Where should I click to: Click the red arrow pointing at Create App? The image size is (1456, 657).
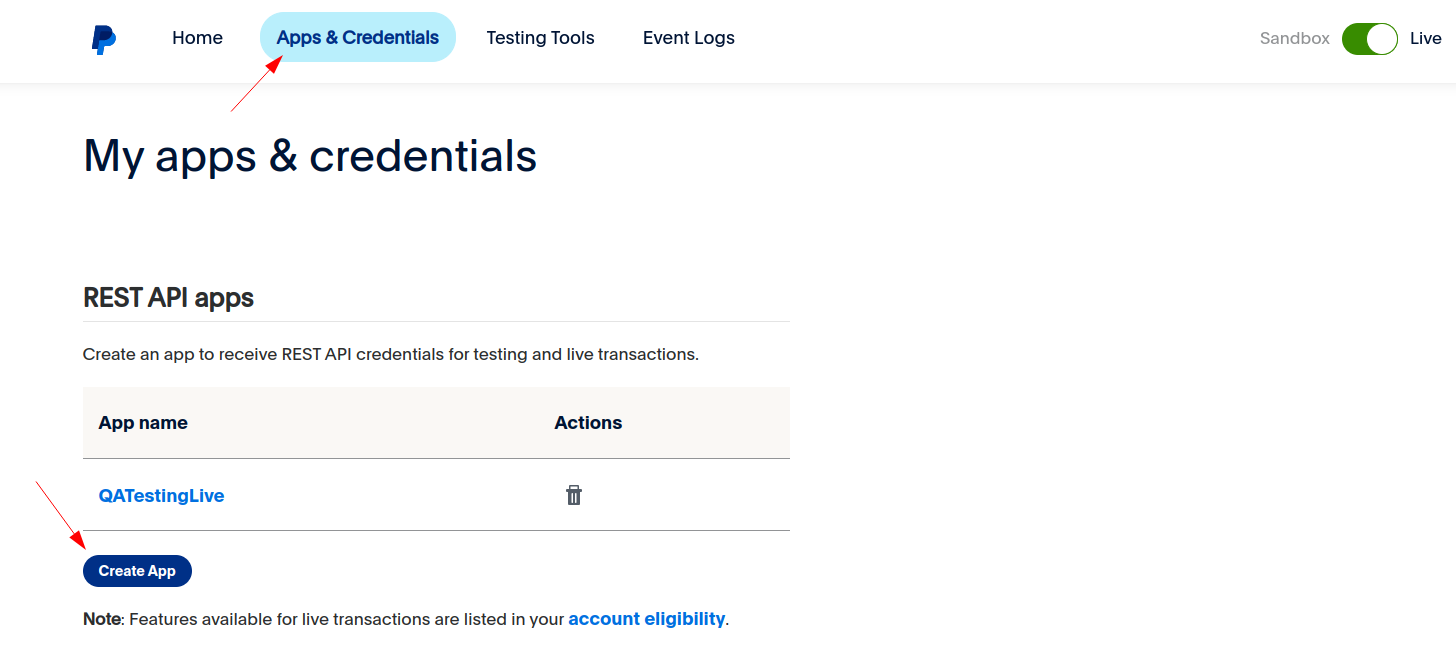(x=61, y=515)
